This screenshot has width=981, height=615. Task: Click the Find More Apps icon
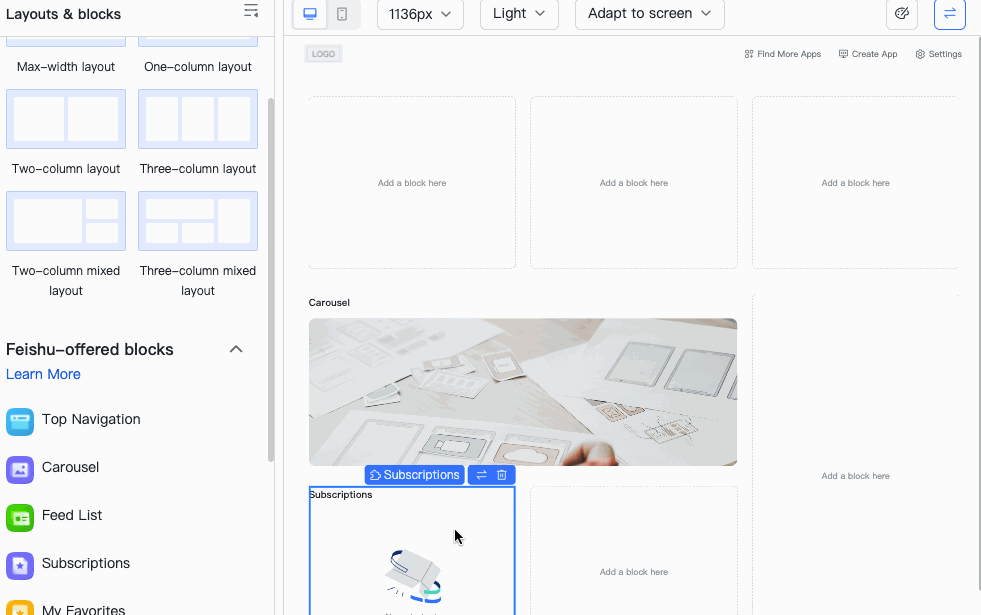(749, 54)
